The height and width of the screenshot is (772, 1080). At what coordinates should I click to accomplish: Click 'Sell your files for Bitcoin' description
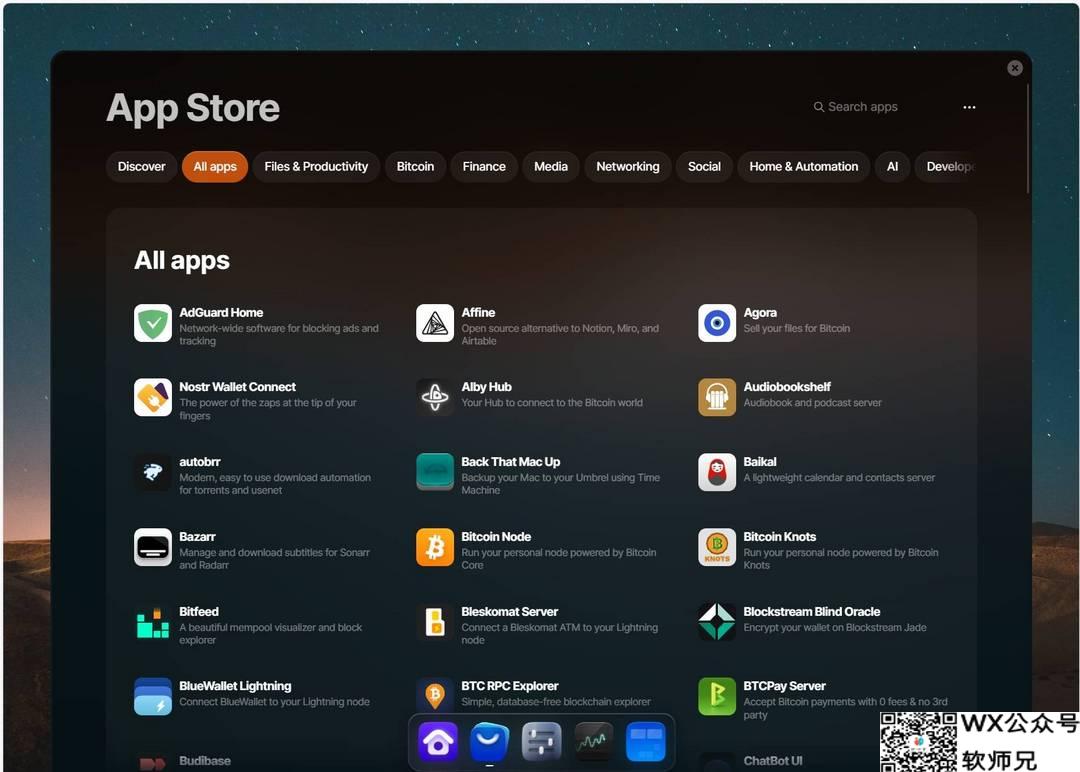796,328
